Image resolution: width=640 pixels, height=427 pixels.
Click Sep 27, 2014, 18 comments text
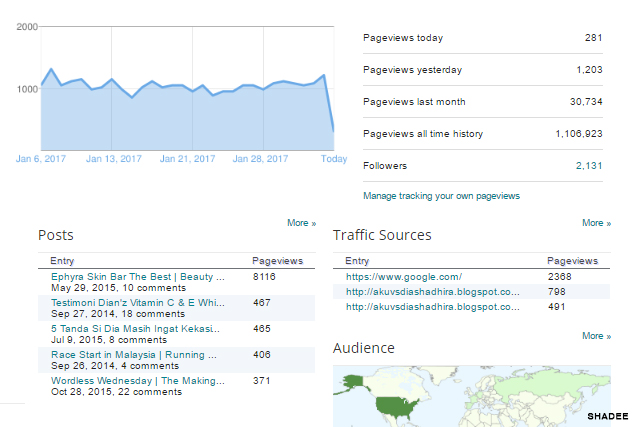point(118,314)
